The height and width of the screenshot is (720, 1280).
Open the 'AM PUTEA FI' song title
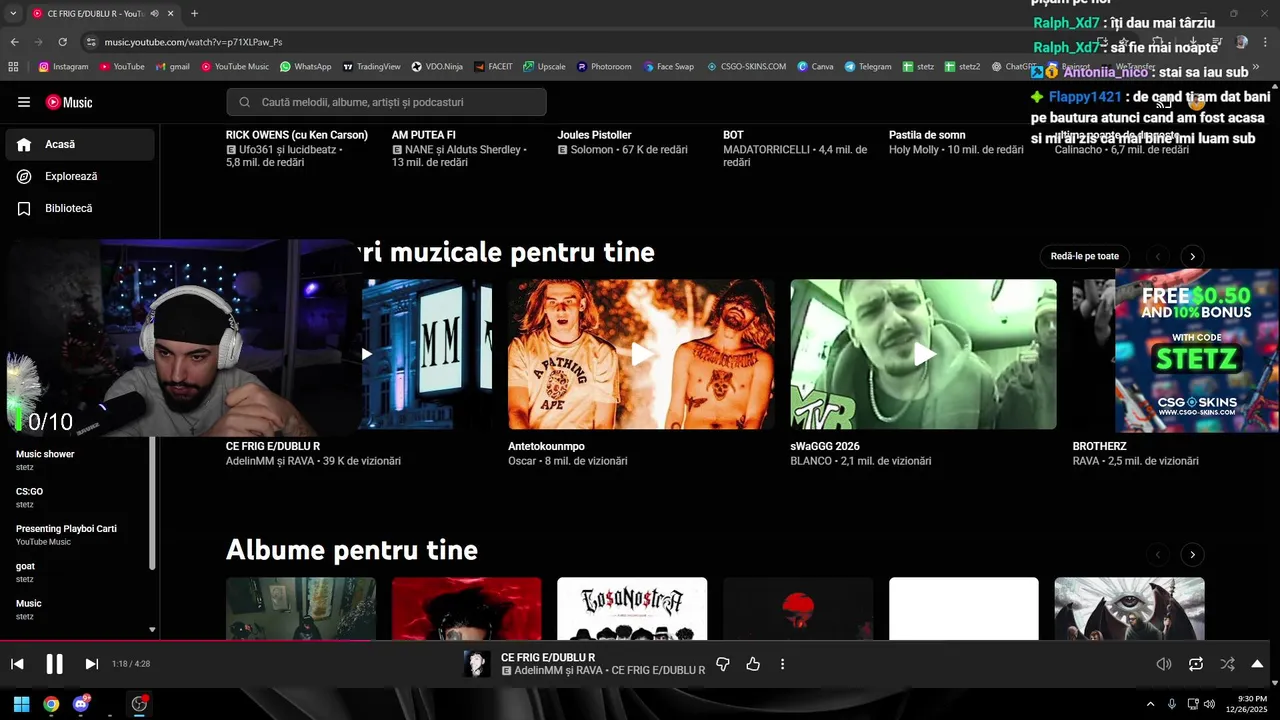point(424,135)
